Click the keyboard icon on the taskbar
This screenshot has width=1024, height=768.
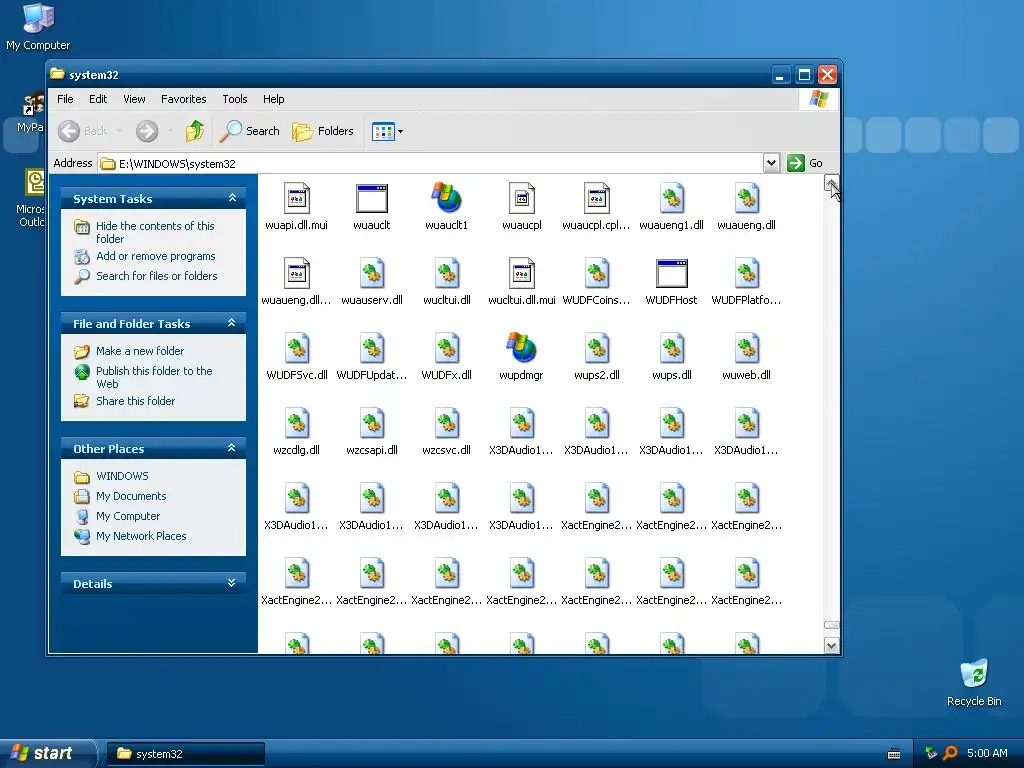(894, 754)
